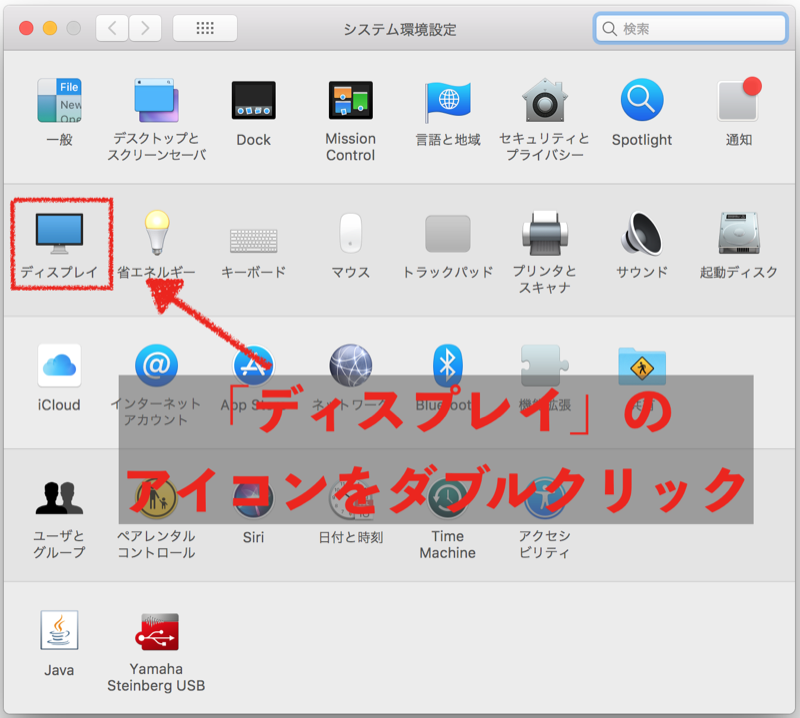The image size is (800, 718).
Task: Open アクセシビリティ (Accessibility) preferences
Action: (x=545, y=498)
